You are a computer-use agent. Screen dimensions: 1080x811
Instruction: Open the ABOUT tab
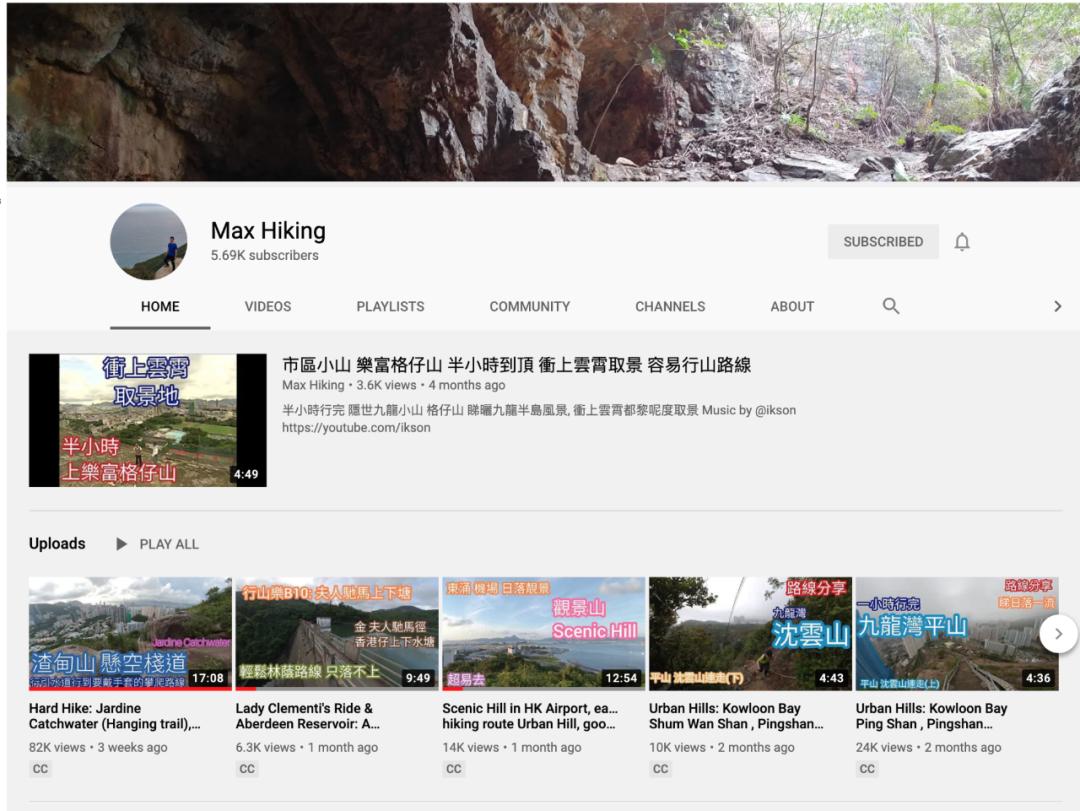[792, 306]
